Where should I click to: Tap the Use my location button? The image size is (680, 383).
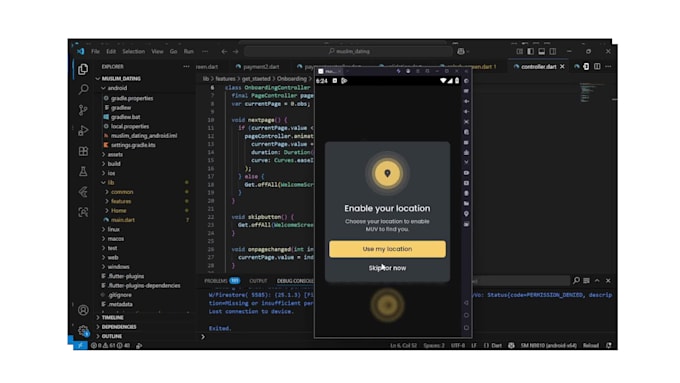(x=387, y=249)
